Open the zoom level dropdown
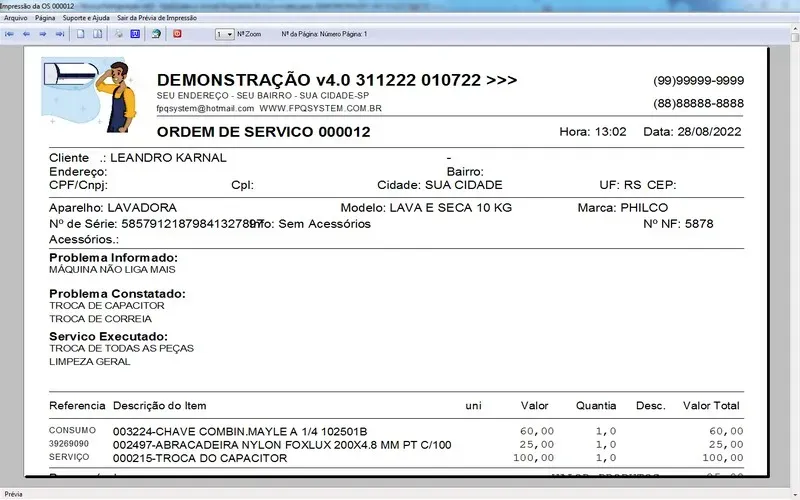The image size is (800, 500). point(230,34)
